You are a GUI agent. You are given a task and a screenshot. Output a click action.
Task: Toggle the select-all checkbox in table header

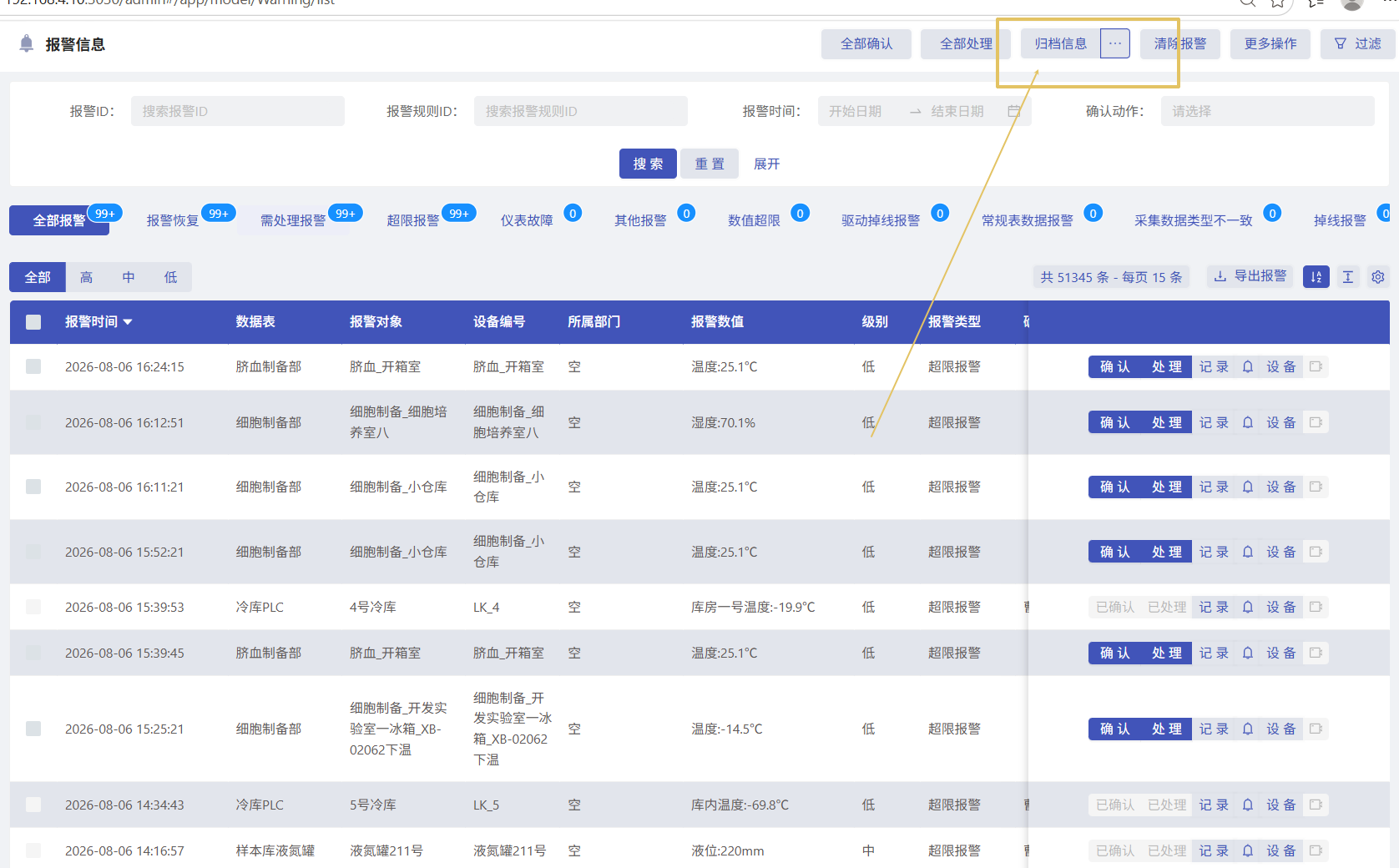click(33, 322)
